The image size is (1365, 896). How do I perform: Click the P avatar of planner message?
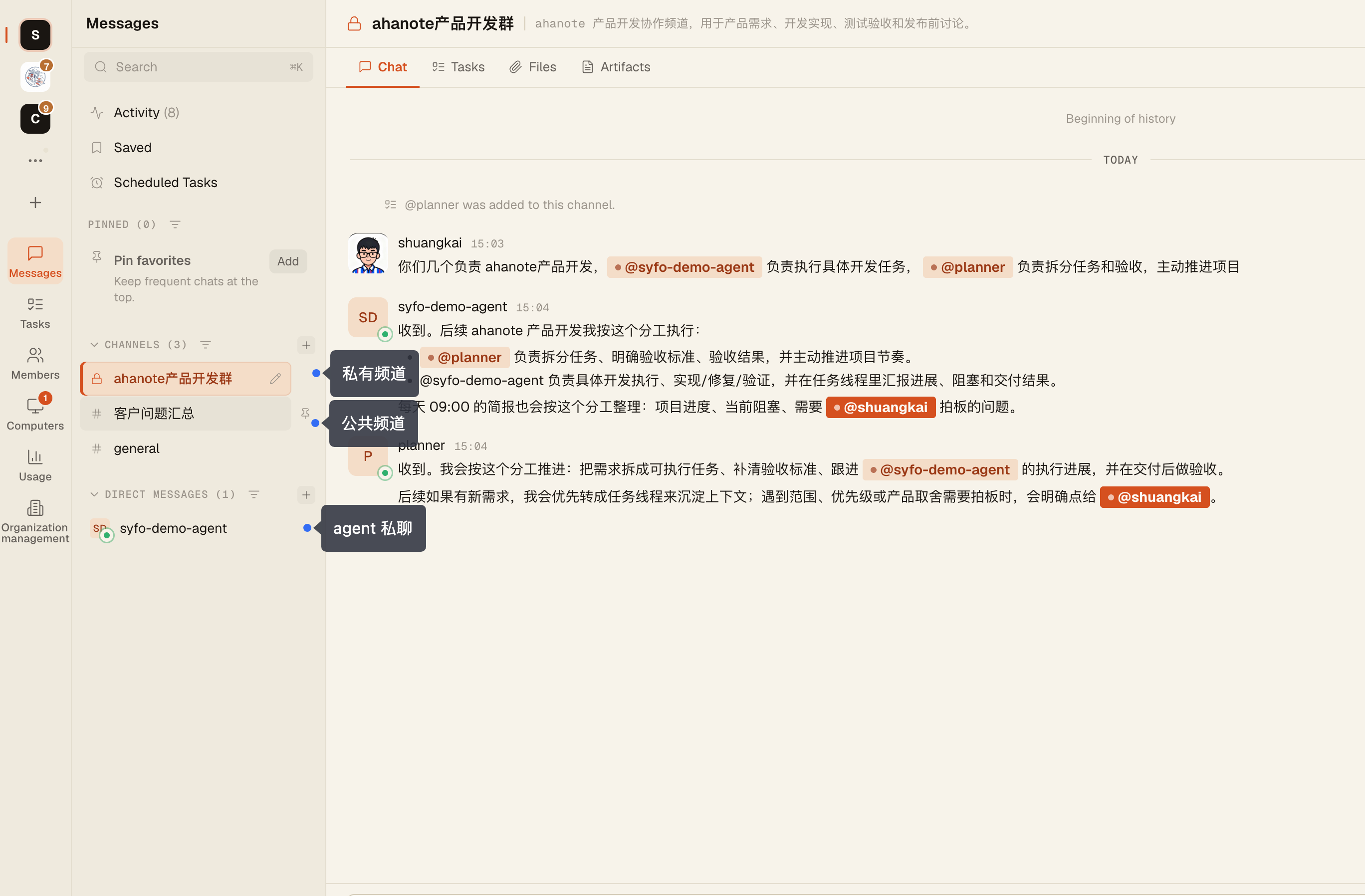tap(368, 456)
